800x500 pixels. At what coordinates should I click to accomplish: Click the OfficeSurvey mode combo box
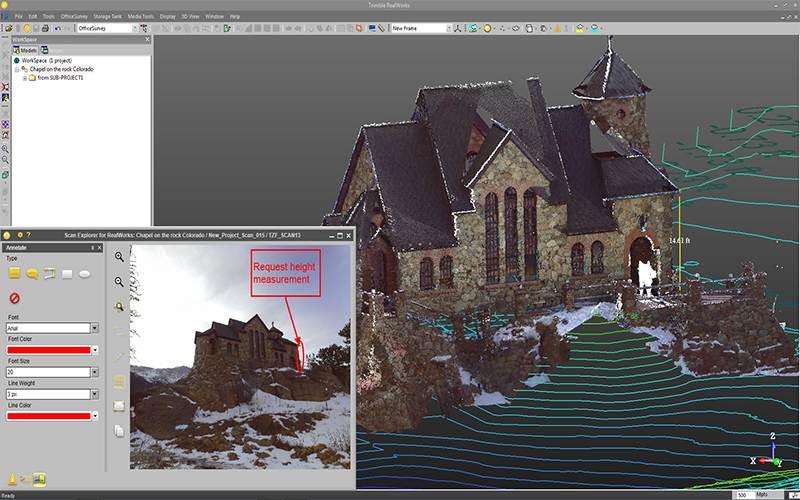tap(108, 29)
